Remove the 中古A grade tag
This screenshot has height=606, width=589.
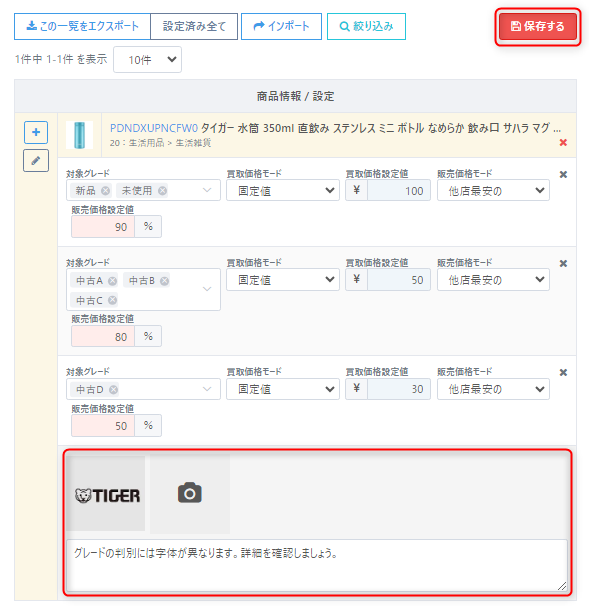pos(112,281)
